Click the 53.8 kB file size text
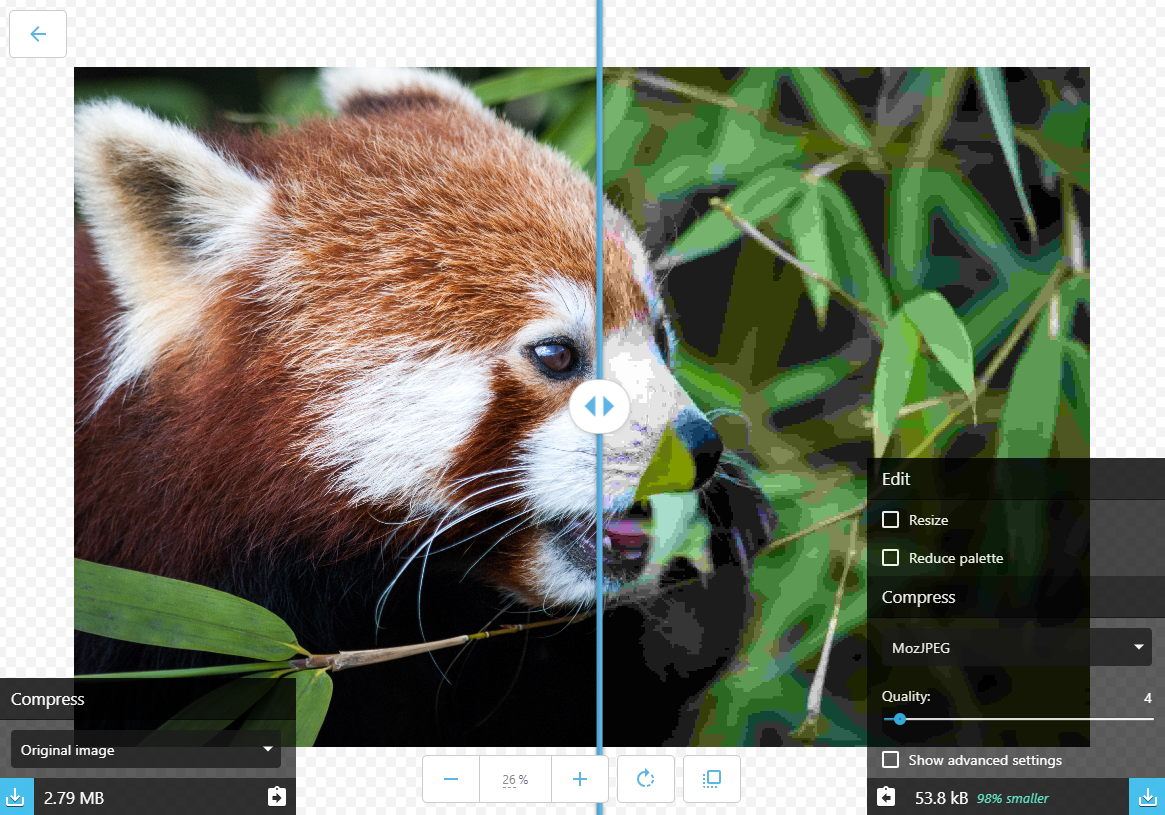Viewport: 1165px width, 815px height. click(x=941, y=798)
